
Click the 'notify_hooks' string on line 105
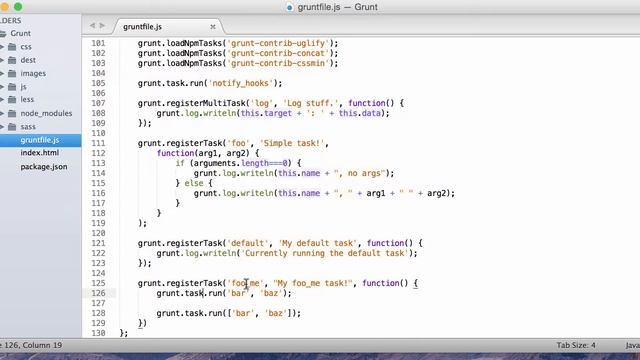point(240,83)
